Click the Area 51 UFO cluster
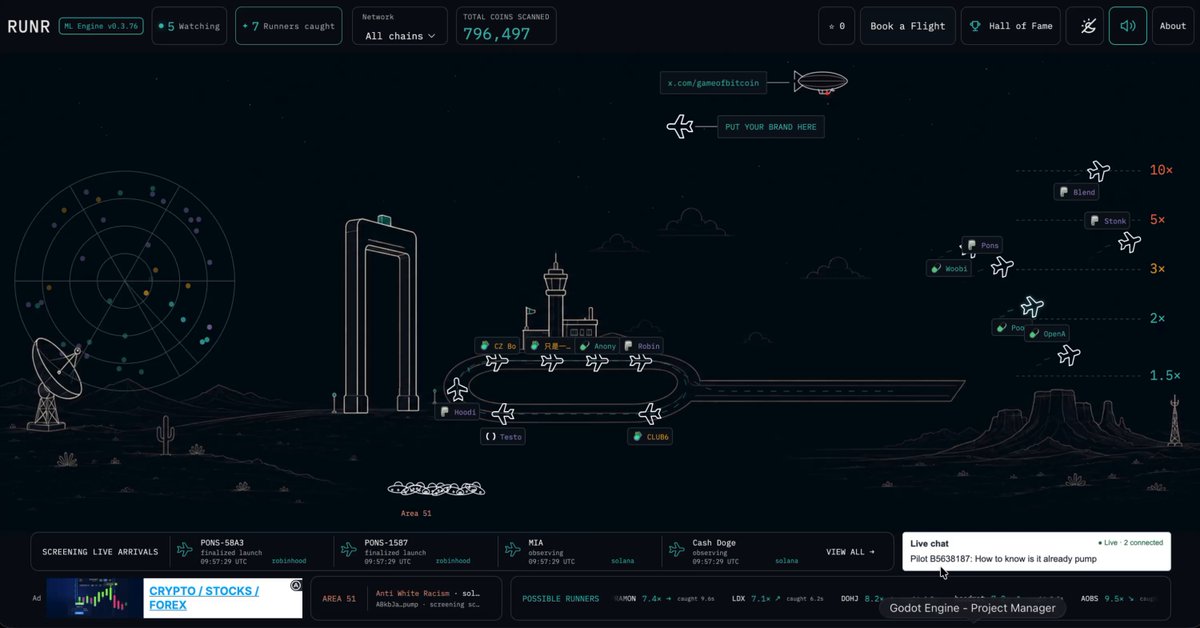This screenshot has height=628, width=1200. [436, 489]
